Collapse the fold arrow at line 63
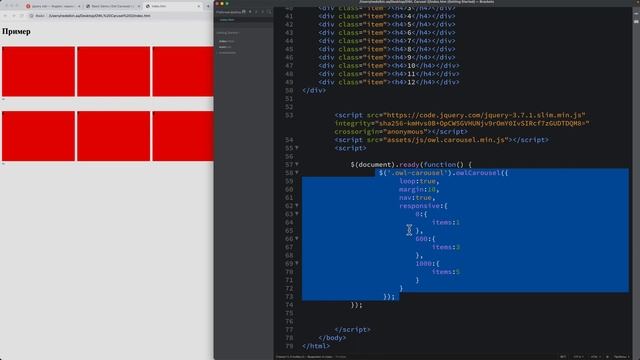 (x=297, y=213)
